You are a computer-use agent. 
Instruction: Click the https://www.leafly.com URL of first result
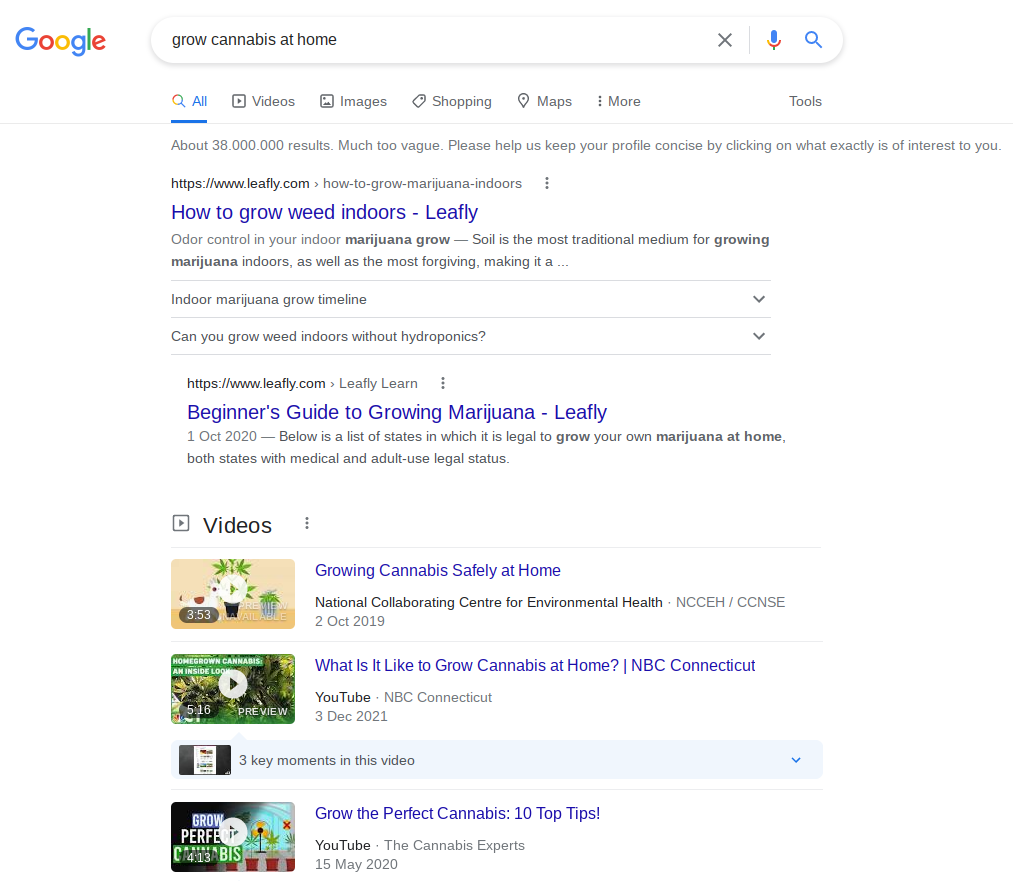click(240, 183)
